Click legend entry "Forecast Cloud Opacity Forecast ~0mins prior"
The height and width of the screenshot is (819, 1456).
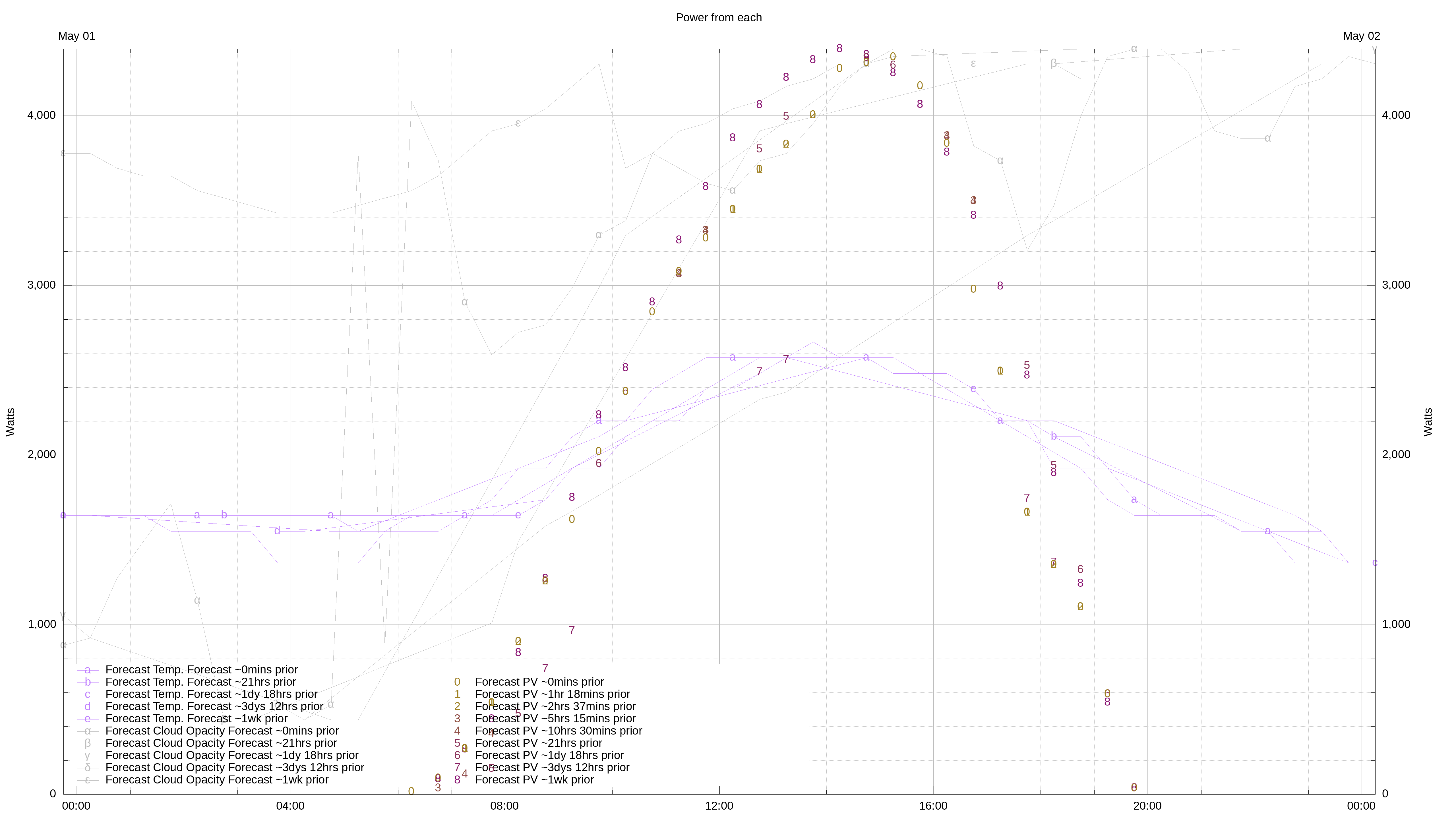point(222,731)
